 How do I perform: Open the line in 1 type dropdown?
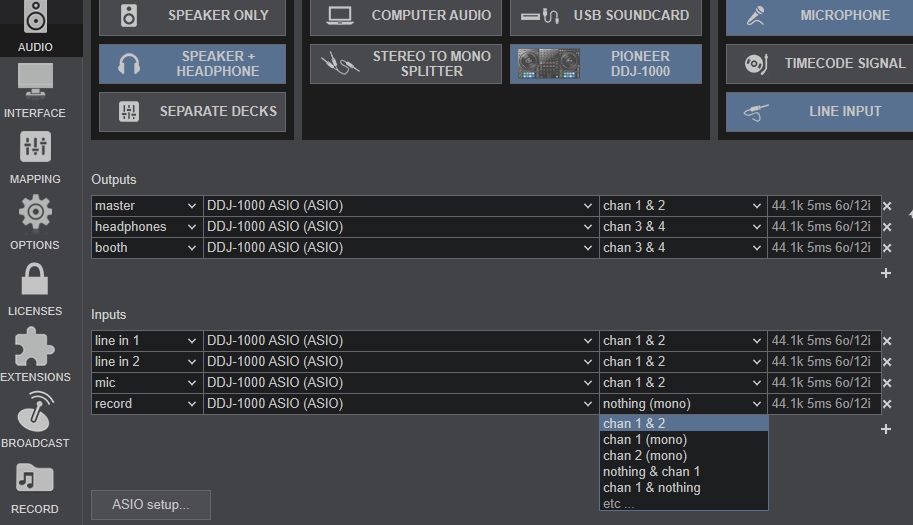pyautogui.click(x=147, y=340)
